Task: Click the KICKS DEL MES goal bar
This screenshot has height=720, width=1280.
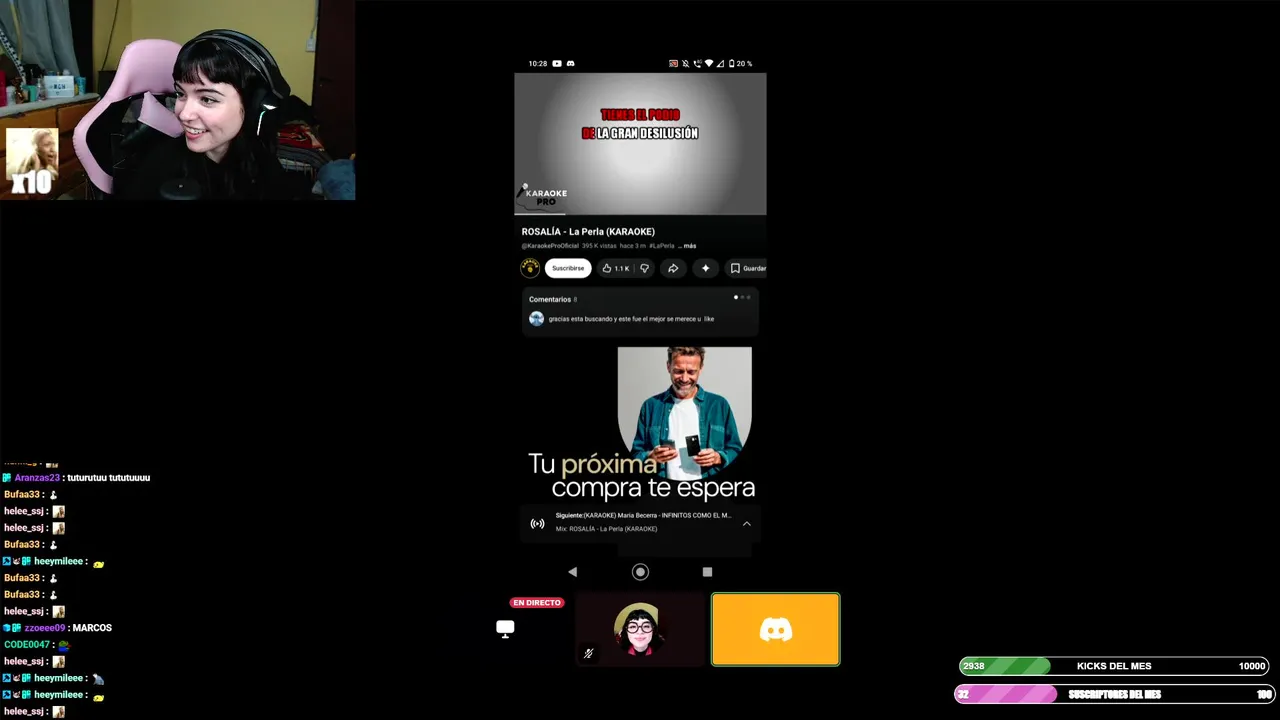Action: (1114, 666)
